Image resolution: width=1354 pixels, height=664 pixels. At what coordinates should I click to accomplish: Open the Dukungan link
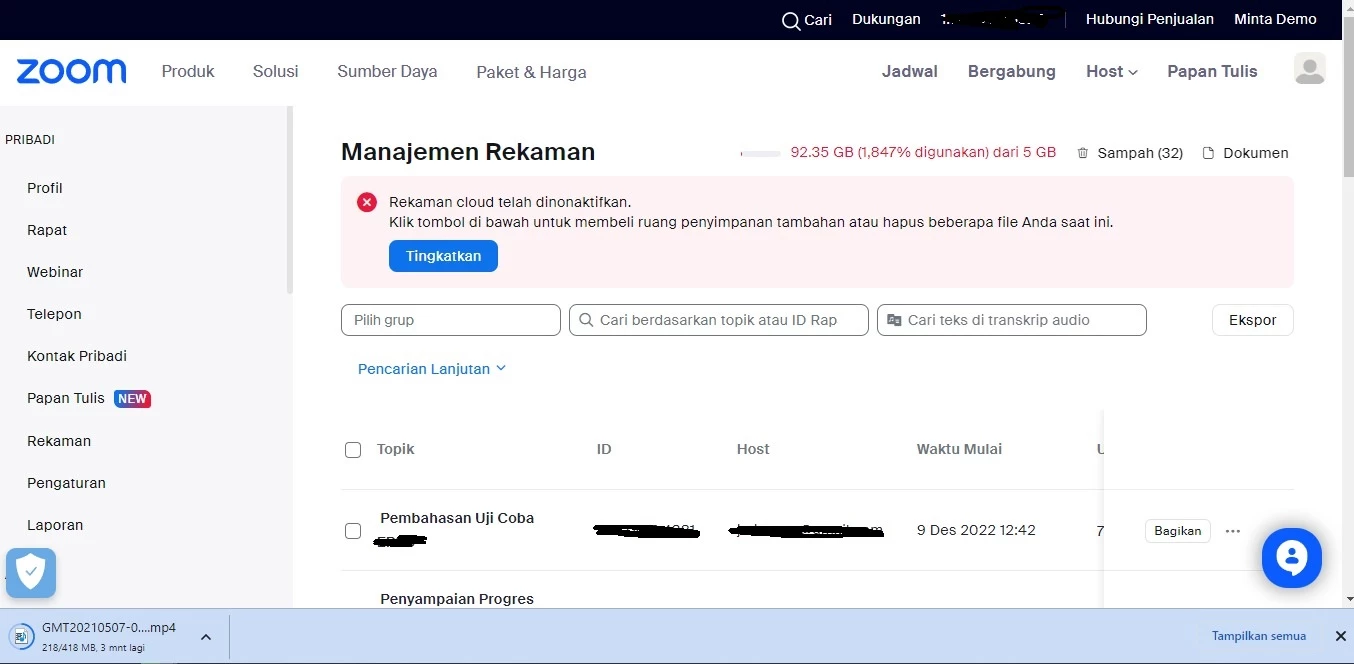[x=886, y=19]
